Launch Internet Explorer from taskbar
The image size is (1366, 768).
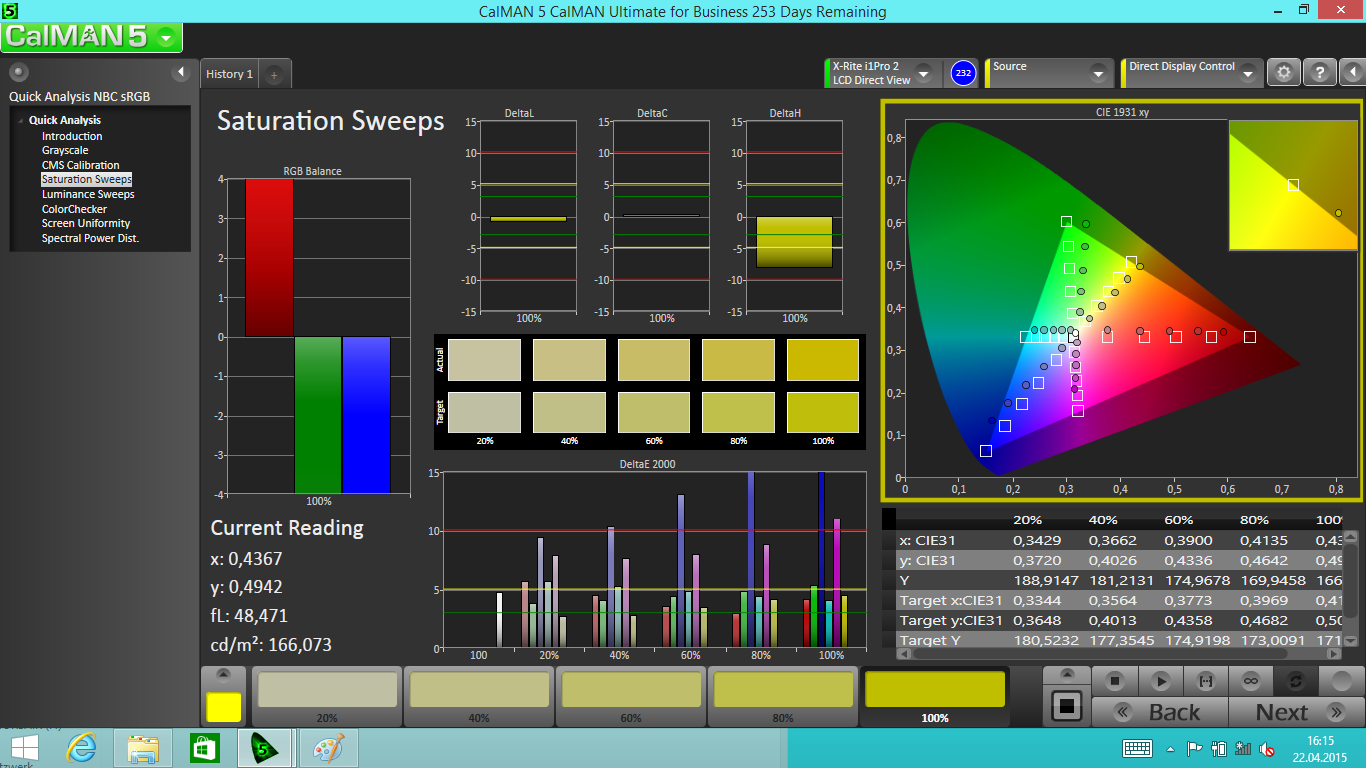(x=82, y=748)
